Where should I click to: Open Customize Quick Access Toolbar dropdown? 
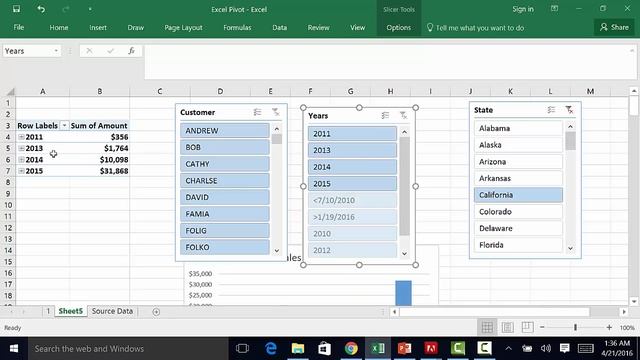(90, 9)
